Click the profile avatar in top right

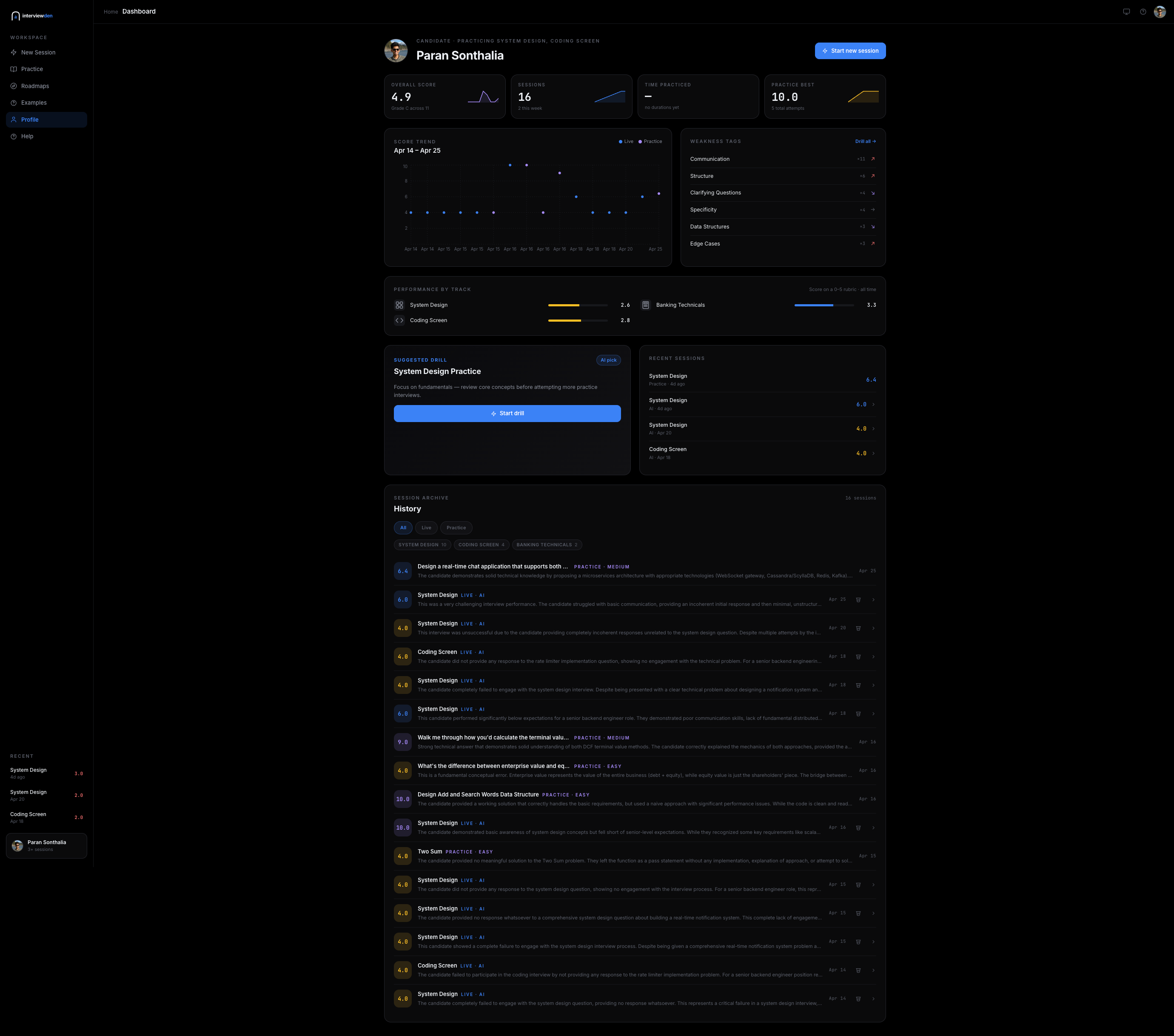[x=1160, y=11]
